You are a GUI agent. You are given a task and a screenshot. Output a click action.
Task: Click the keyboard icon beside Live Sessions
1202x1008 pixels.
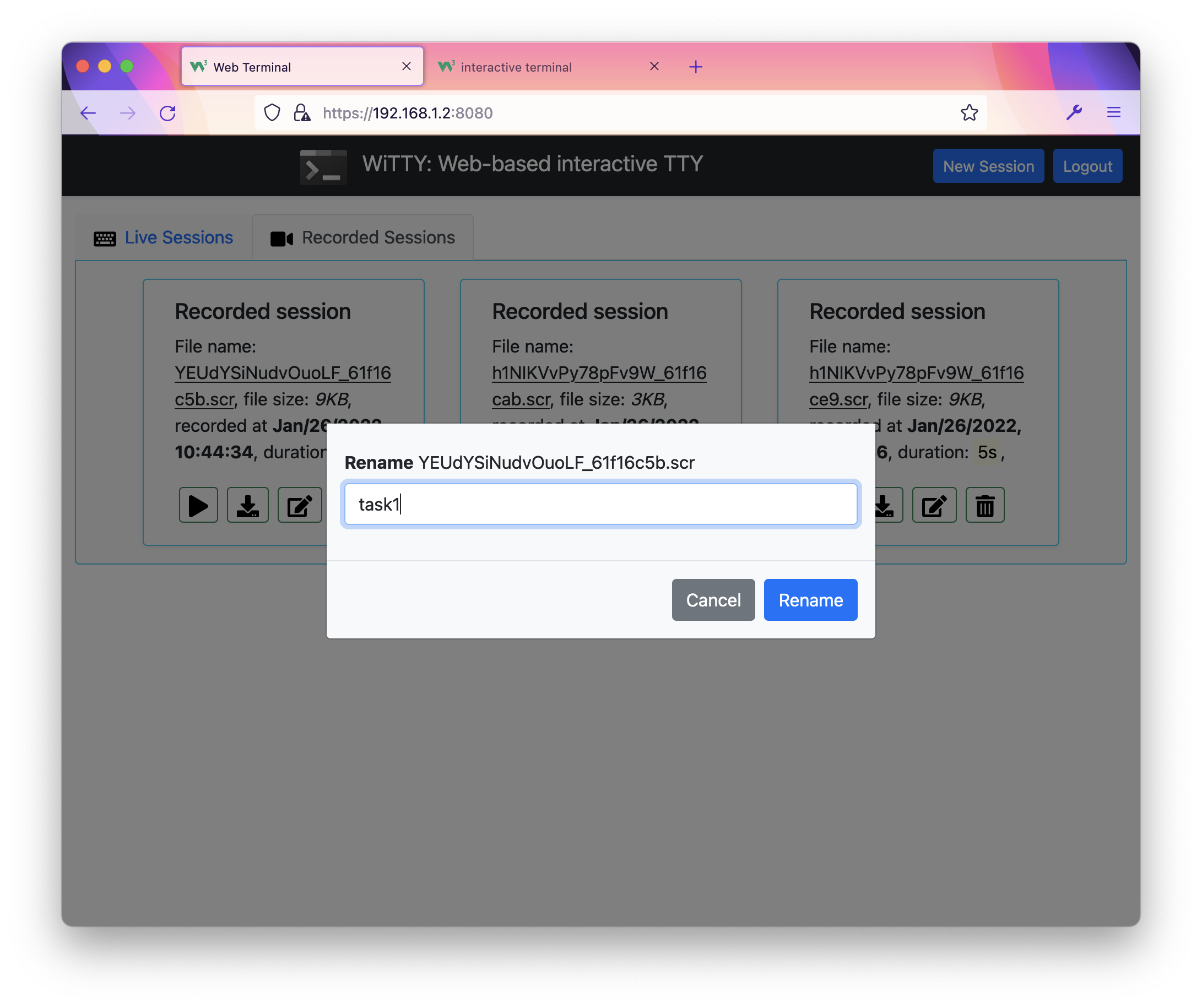coord(105,238)
